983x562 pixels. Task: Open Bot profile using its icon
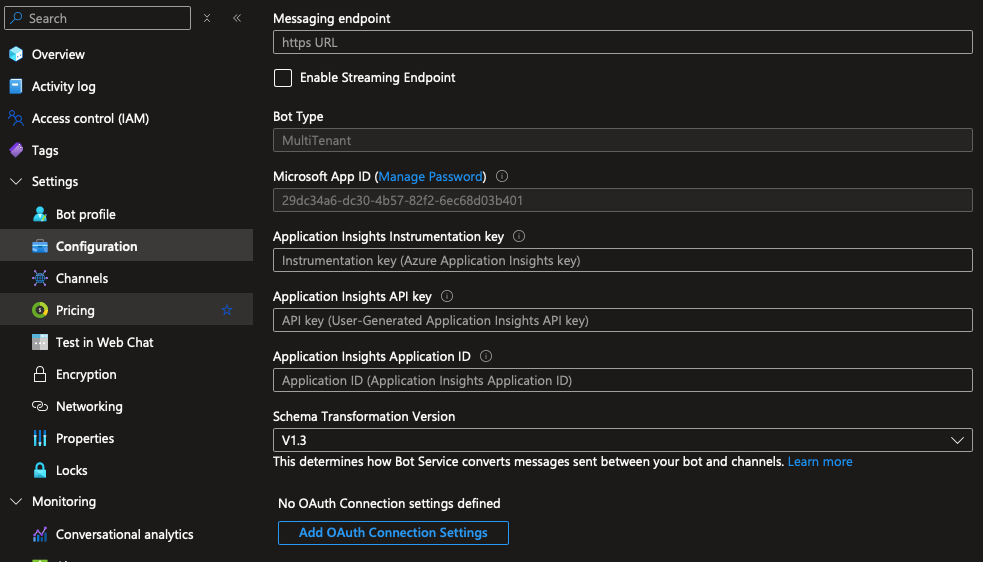click(40, 214)
